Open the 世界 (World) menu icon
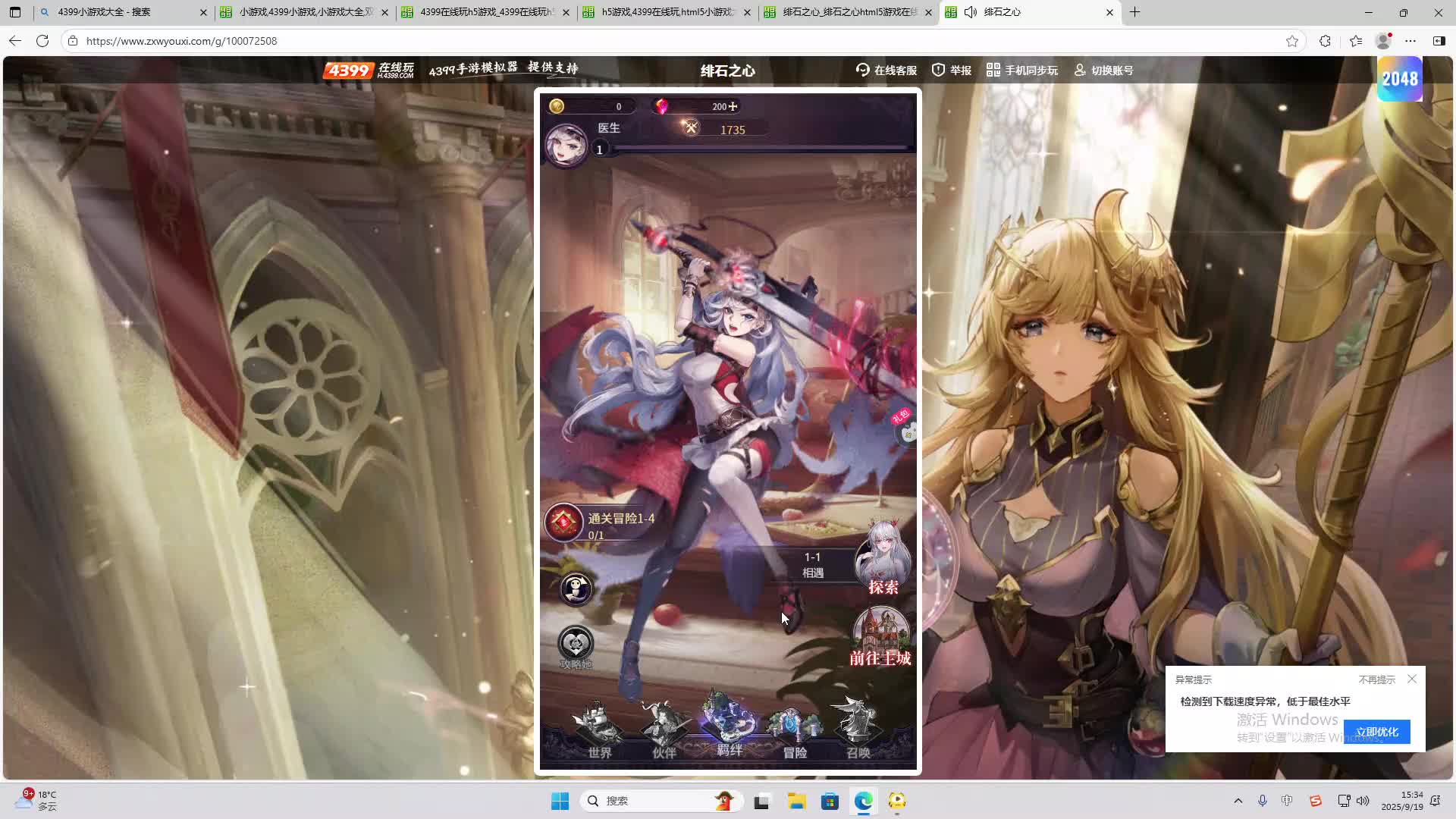Viewport: 1456px width, 819px height. coord(599,730)
